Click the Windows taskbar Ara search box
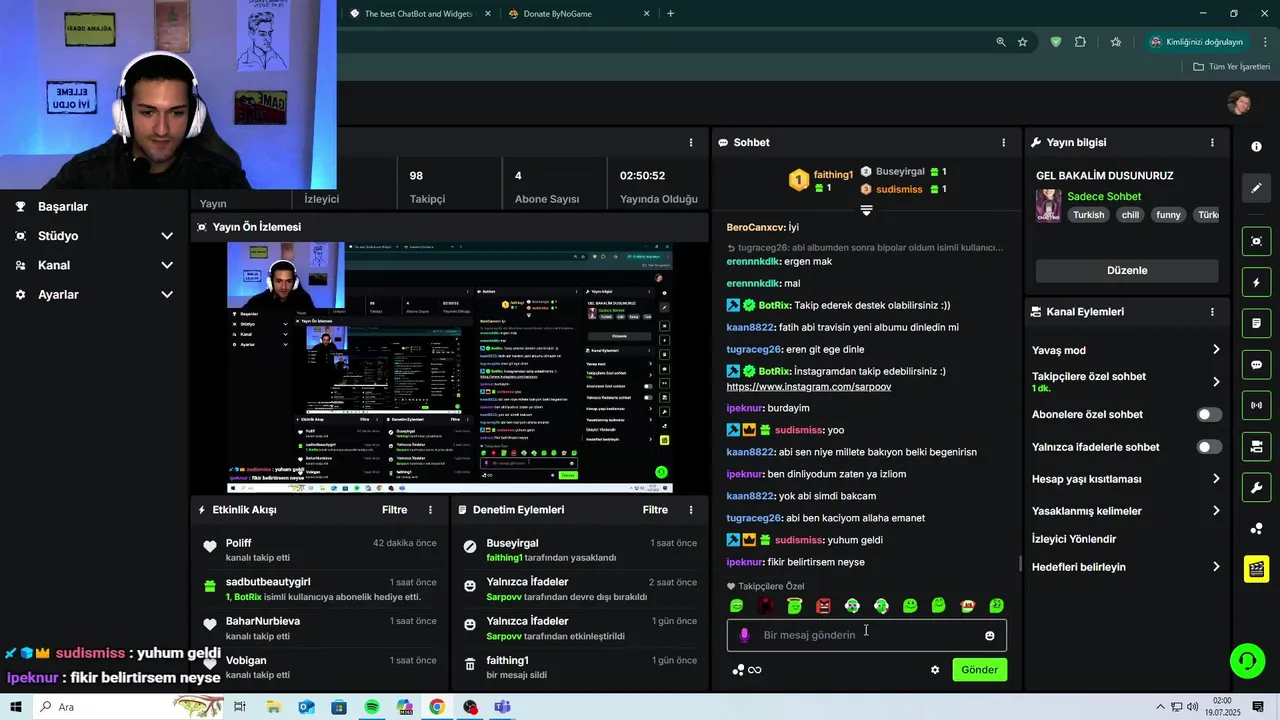1280x720 pixels. (130, 707)
